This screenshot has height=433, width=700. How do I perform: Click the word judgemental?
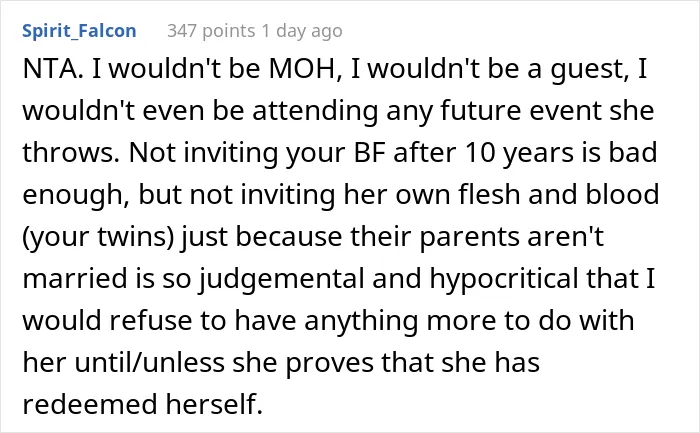point(281,280)
